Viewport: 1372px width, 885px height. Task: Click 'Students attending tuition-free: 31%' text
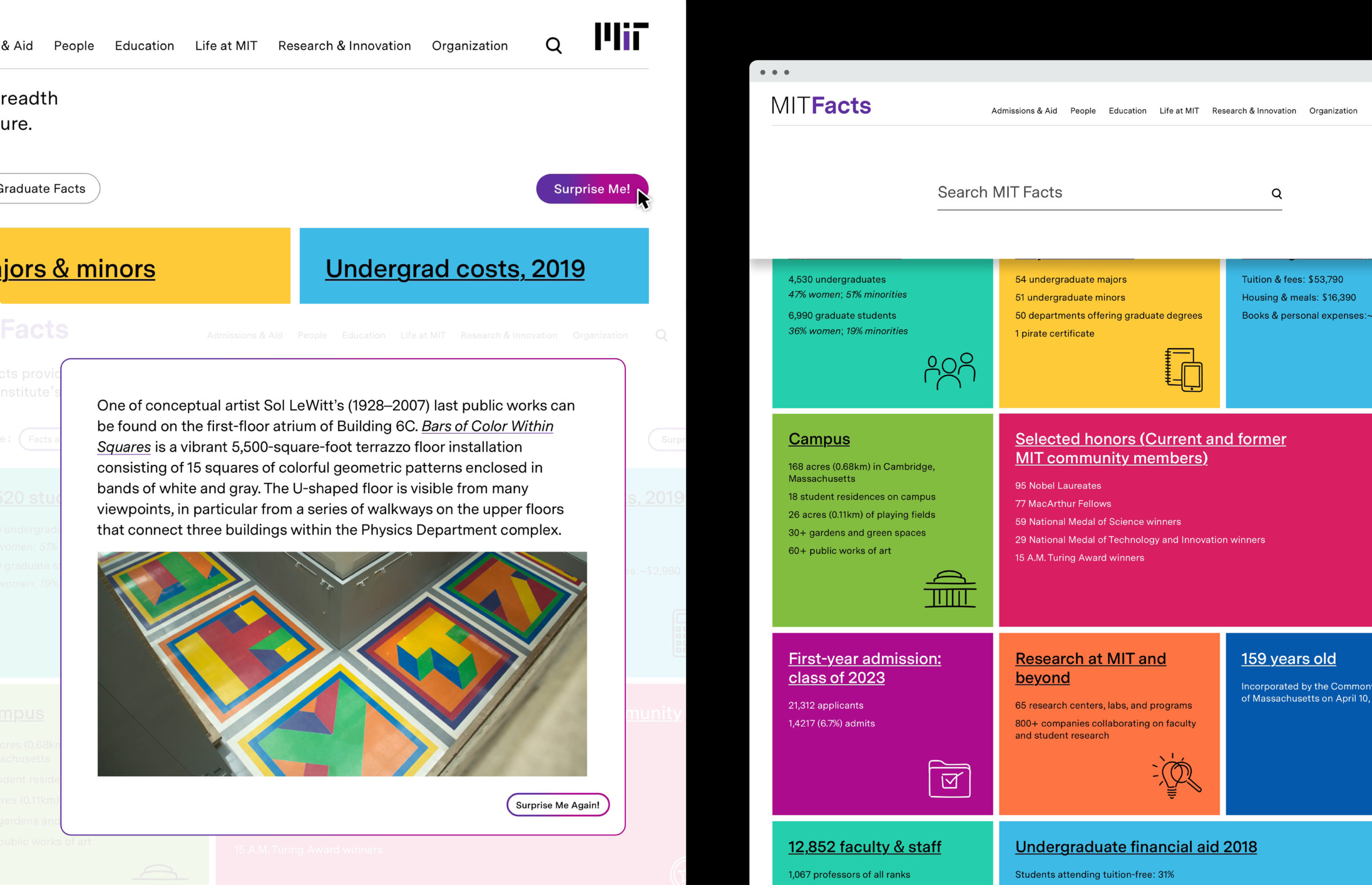(x=1094, y=875)
